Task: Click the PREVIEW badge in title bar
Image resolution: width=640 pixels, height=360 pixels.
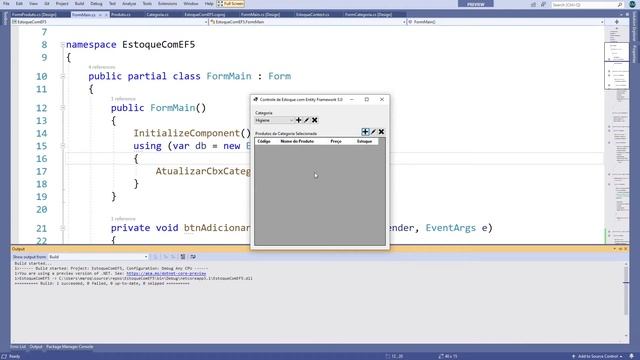Action: tap(476, 4)
